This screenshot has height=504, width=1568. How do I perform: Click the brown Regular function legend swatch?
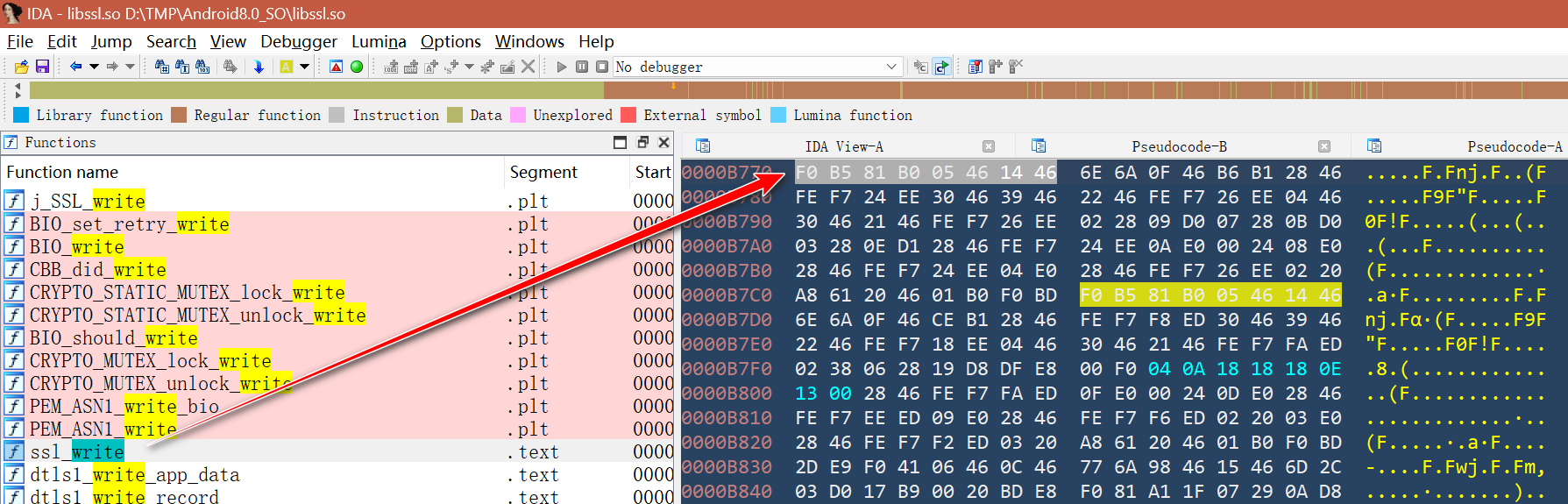(x=179, y=115)
